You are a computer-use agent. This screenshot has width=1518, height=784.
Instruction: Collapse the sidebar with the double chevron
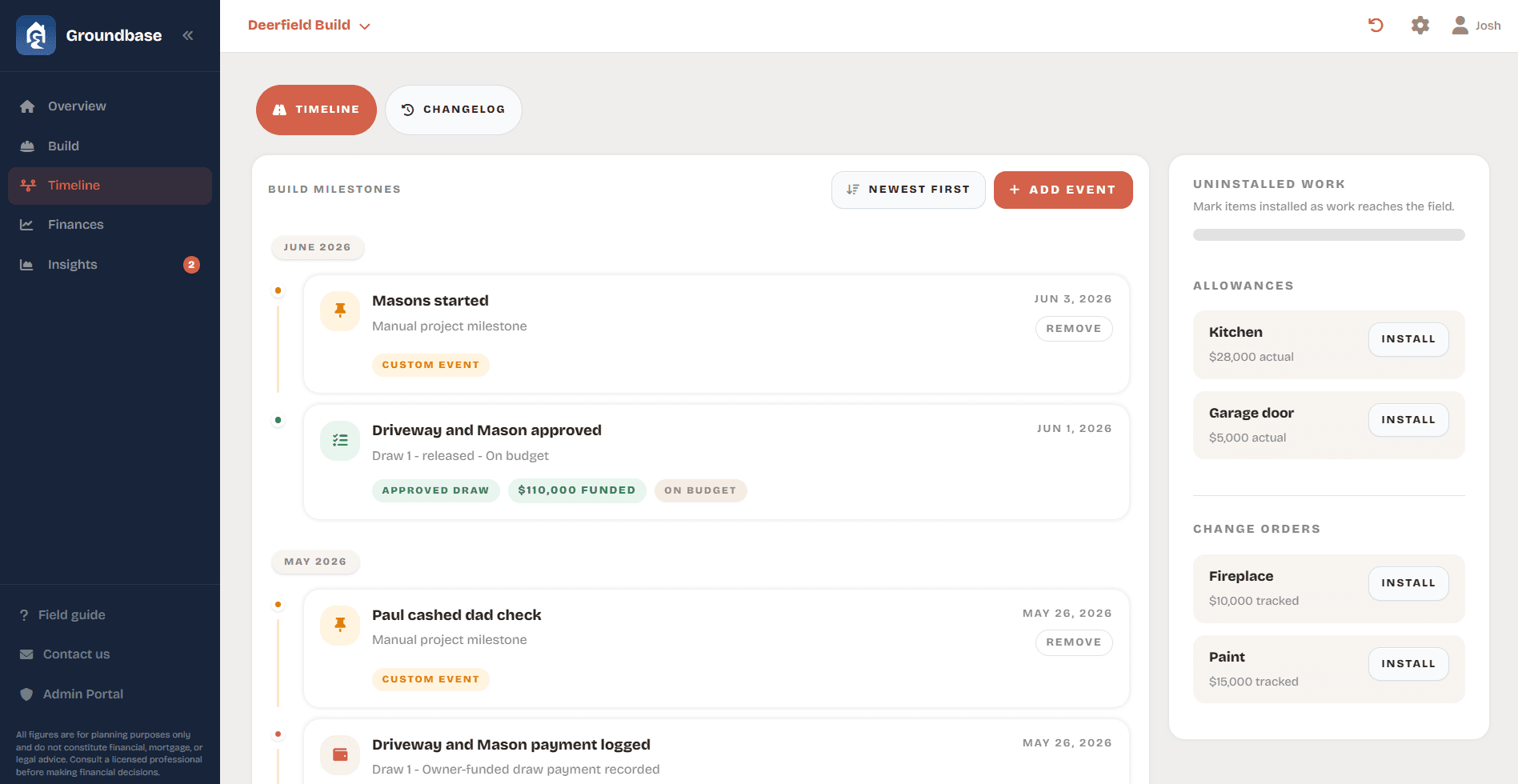[188, 35]
